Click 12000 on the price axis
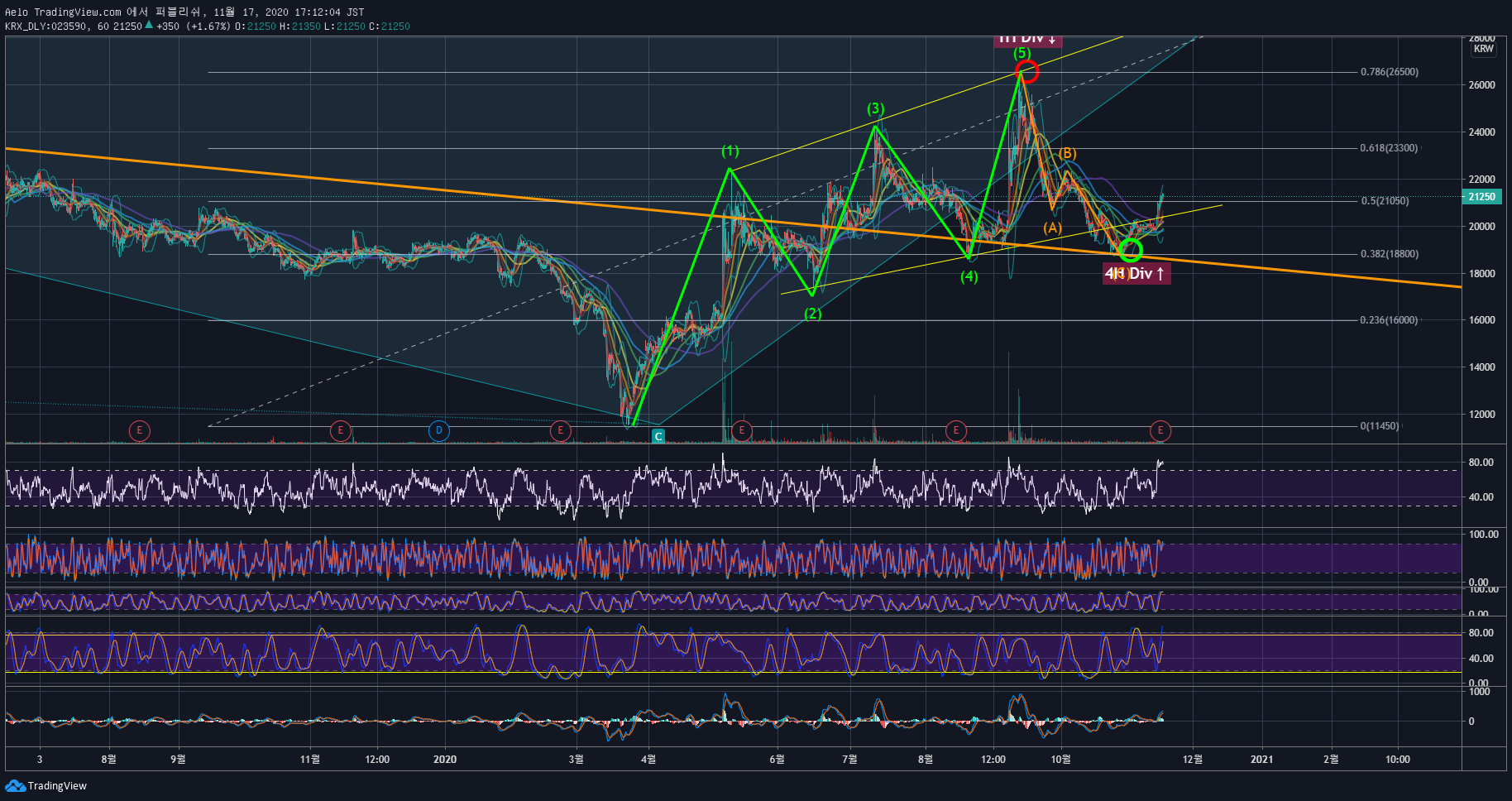Image resolution: width=1512 pixels, height=801 pixels. pyautogui.click(x=1481, y=415)
